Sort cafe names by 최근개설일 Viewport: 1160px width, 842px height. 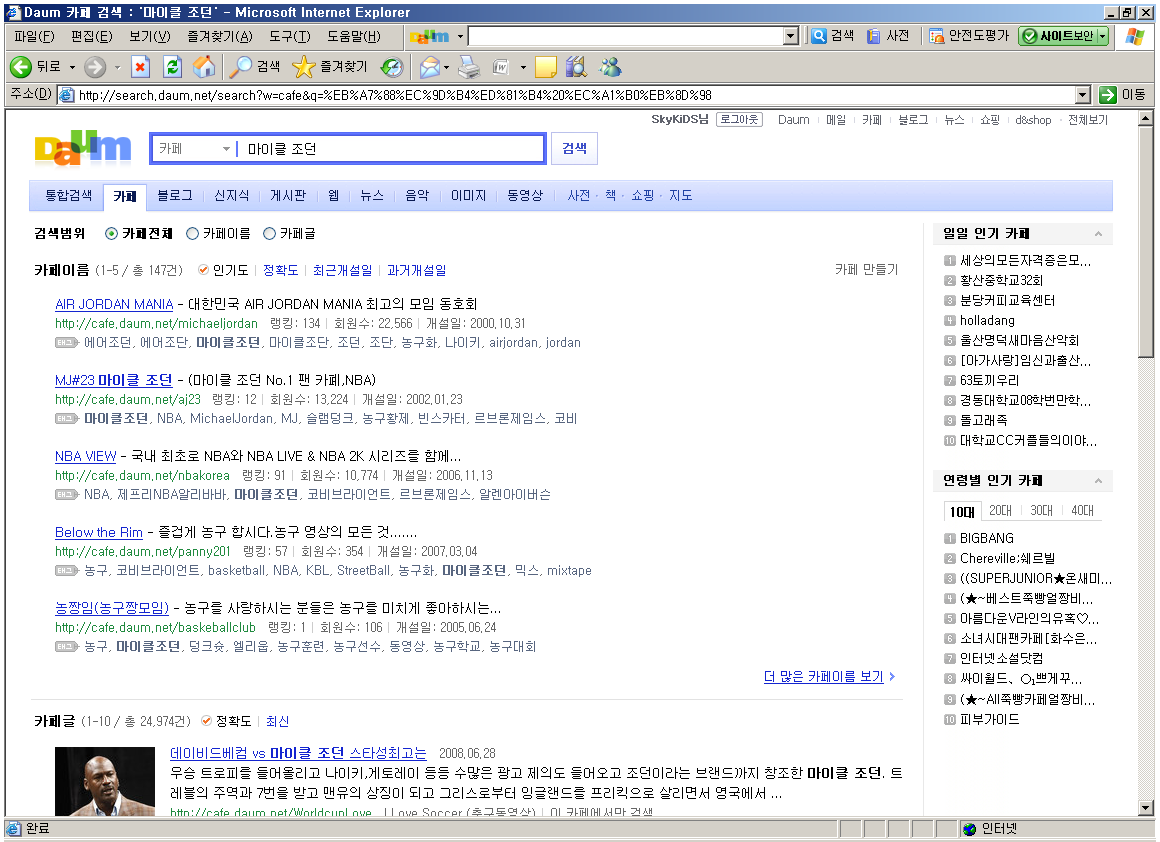[x=343, y=270]
